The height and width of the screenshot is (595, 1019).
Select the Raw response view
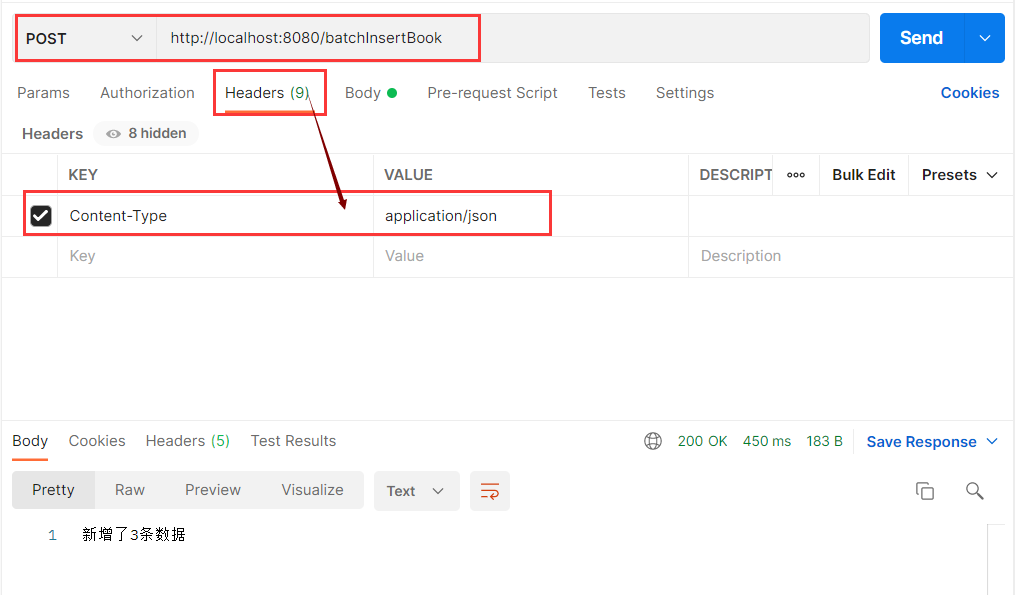pyautogui.click(x=129, y=490)
